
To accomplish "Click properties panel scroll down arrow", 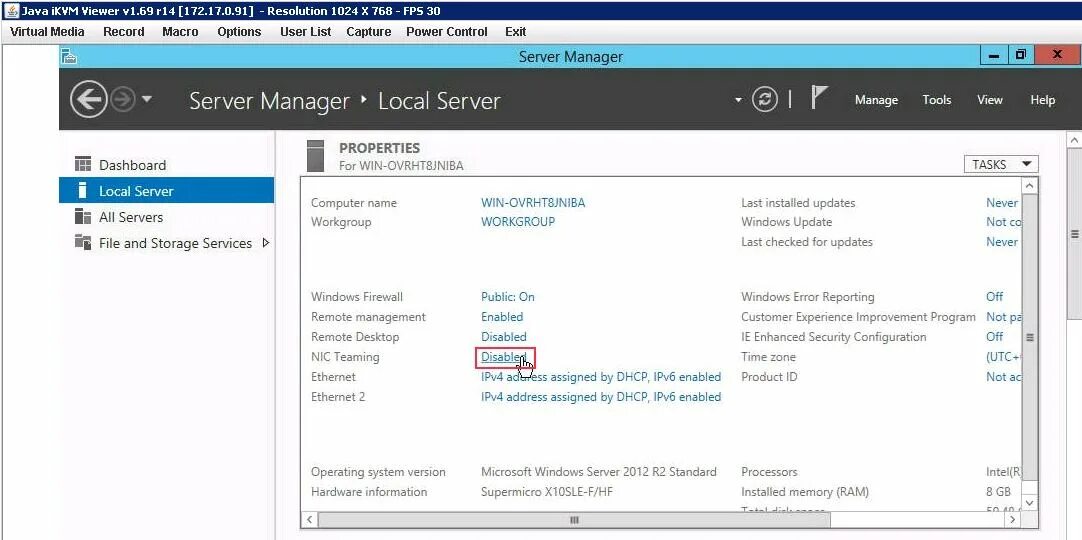I will coord(1030,503).
